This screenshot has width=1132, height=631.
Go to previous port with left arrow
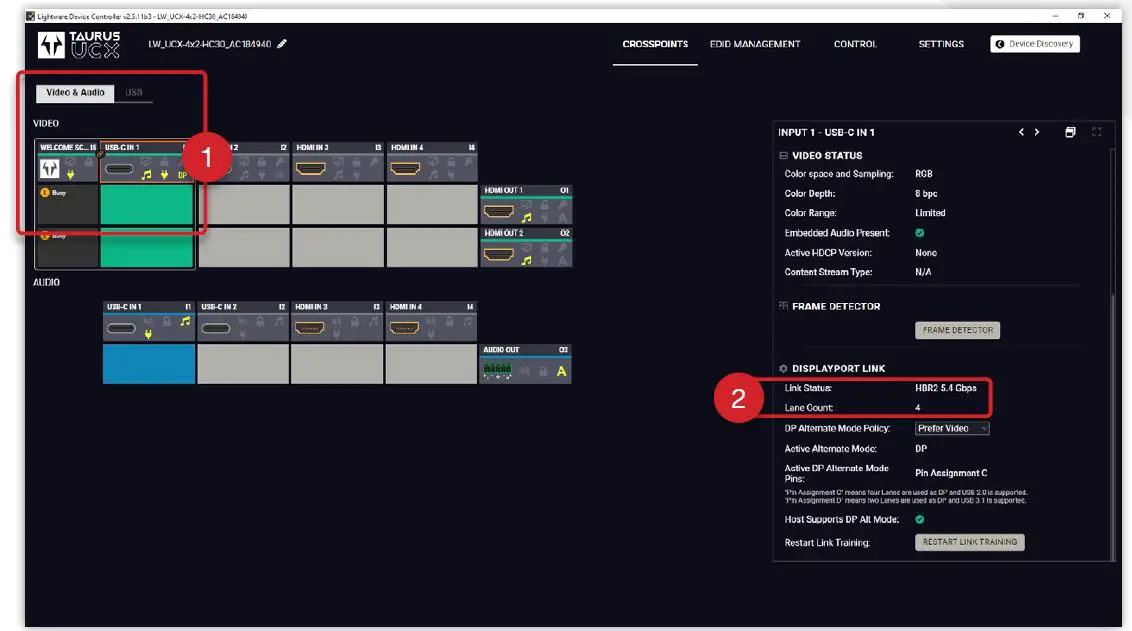tap(1021, 132)
